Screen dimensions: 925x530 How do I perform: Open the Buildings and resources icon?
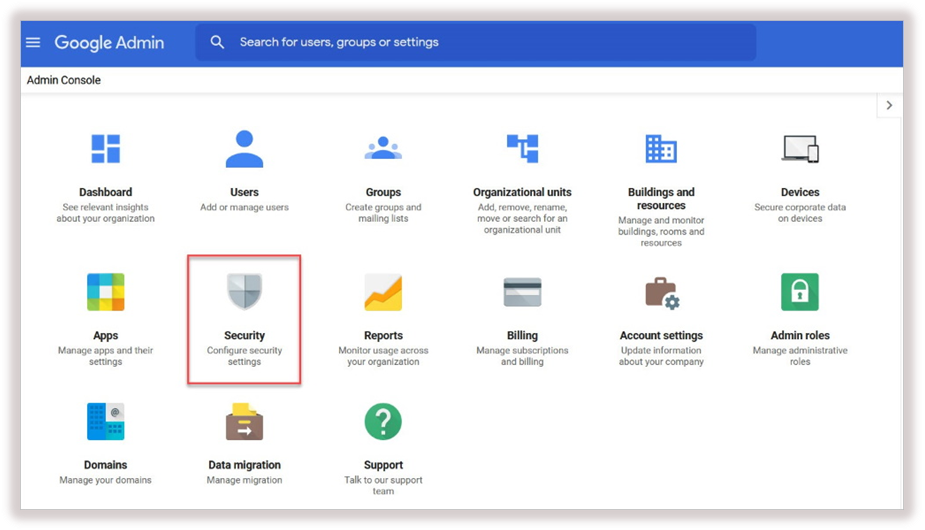pos(661,148)
